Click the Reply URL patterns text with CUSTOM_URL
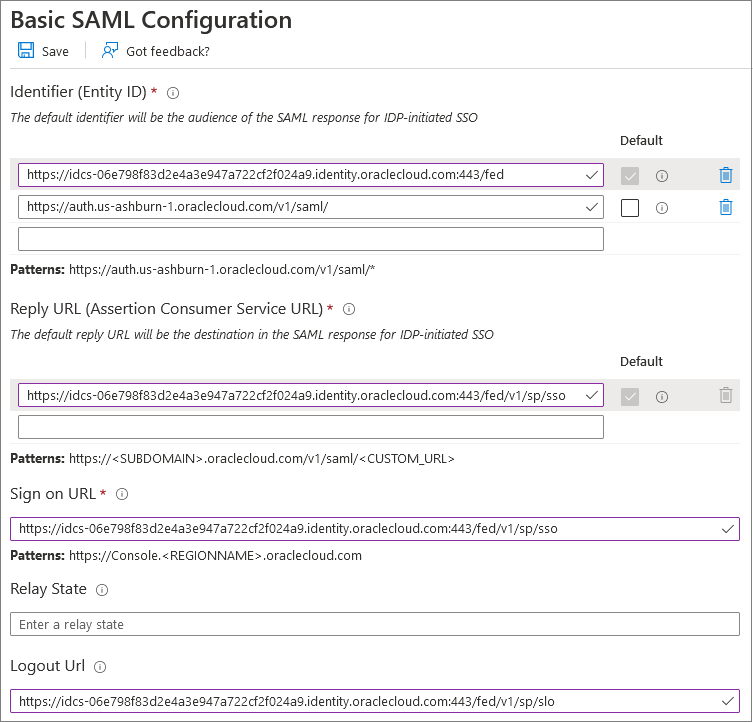The image size is (753, 722). (x=262, y=459)
